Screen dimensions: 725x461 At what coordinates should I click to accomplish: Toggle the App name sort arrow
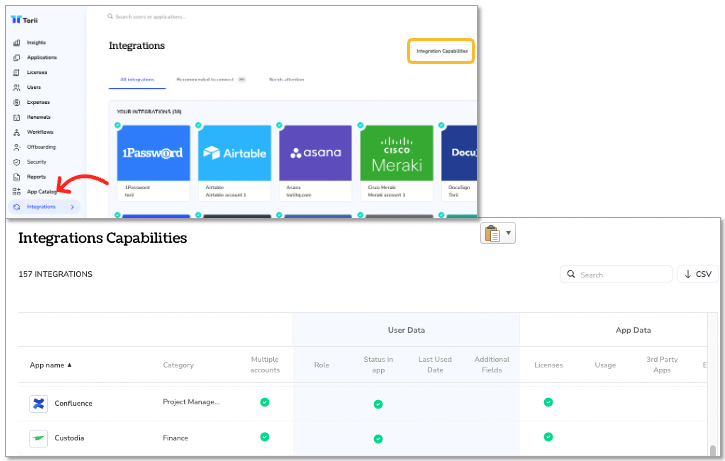pyautogui.click(x=69, y=365)
